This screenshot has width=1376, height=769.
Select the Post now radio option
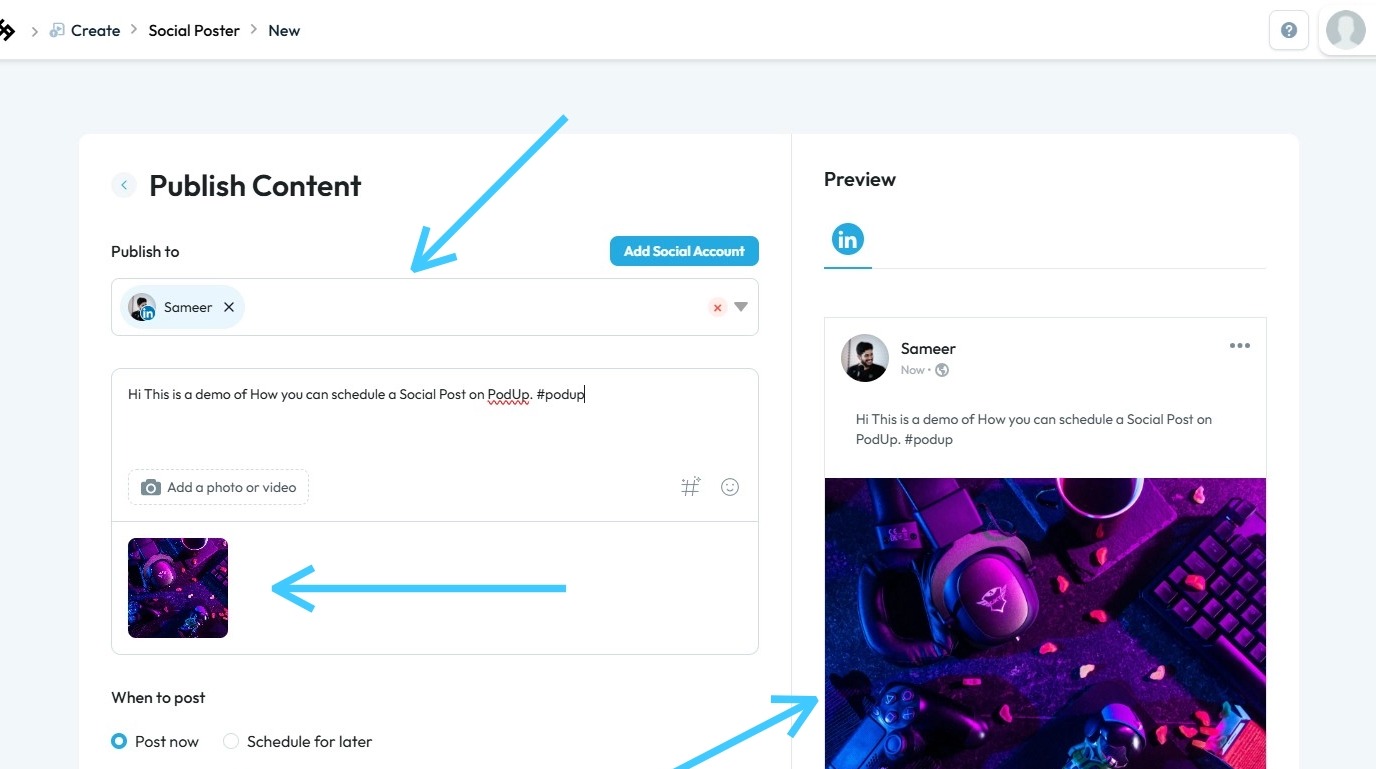pyautogui.click(x=119, y=741)
